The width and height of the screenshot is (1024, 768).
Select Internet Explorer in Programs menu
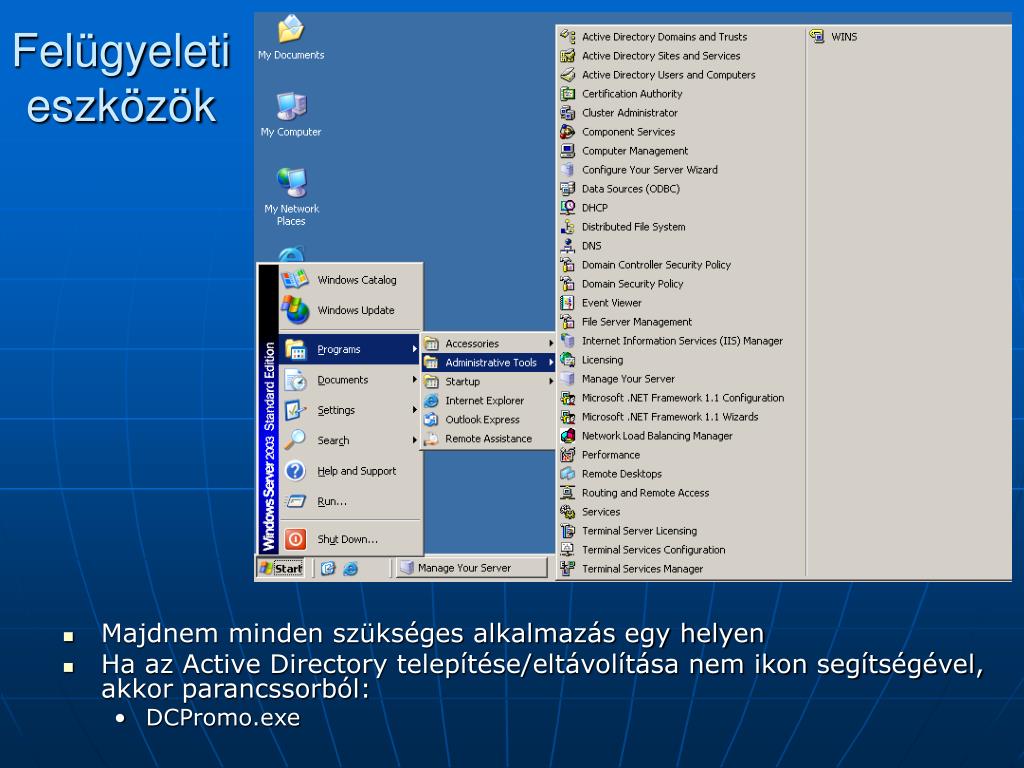[x=488, y=400]
